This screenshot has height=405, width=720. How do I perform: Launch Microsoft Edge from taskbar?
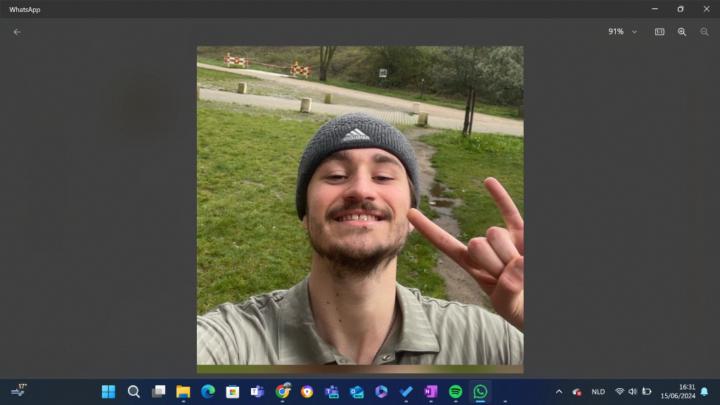click(x=208, y=392)
